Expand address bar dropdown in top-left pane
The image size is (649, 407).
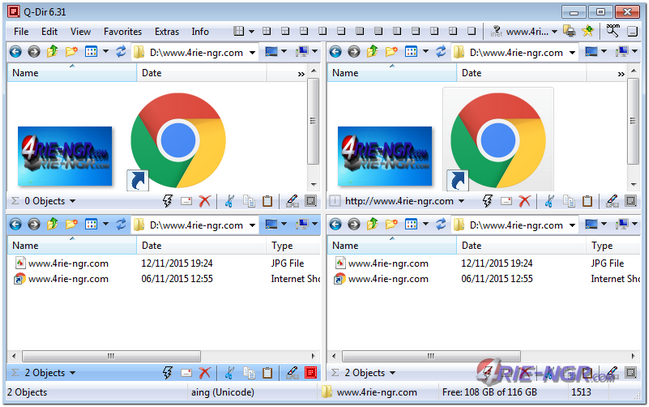coord(252,53)
